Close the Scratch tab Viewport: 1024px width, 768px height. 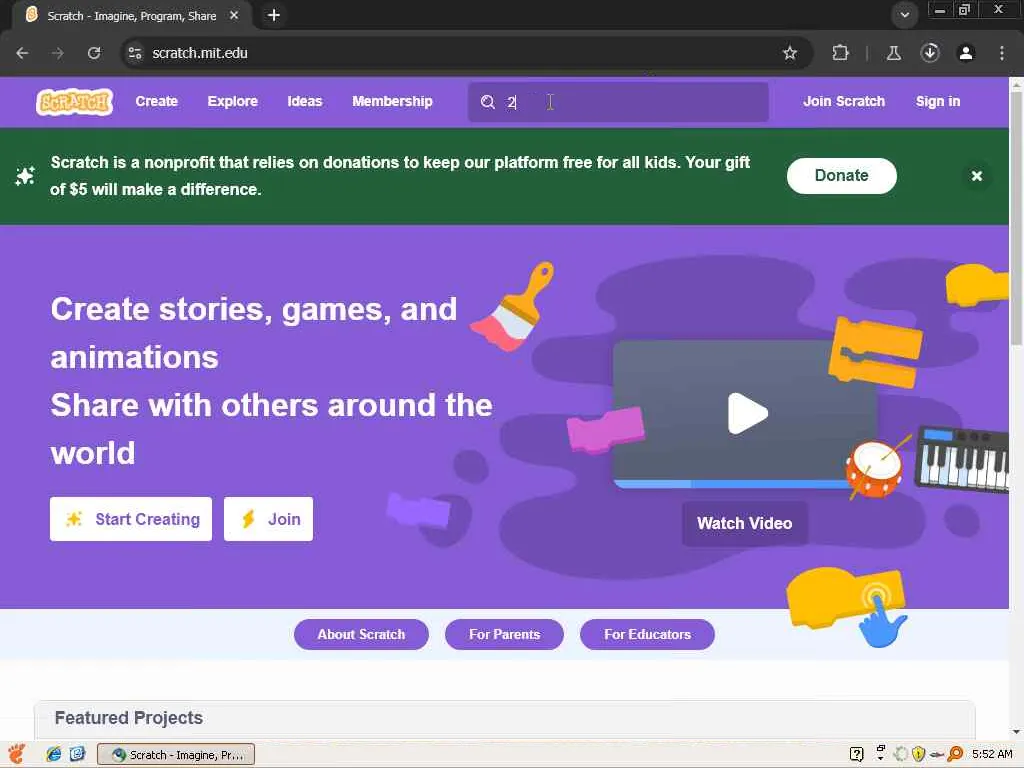click(x=234, y=15)
